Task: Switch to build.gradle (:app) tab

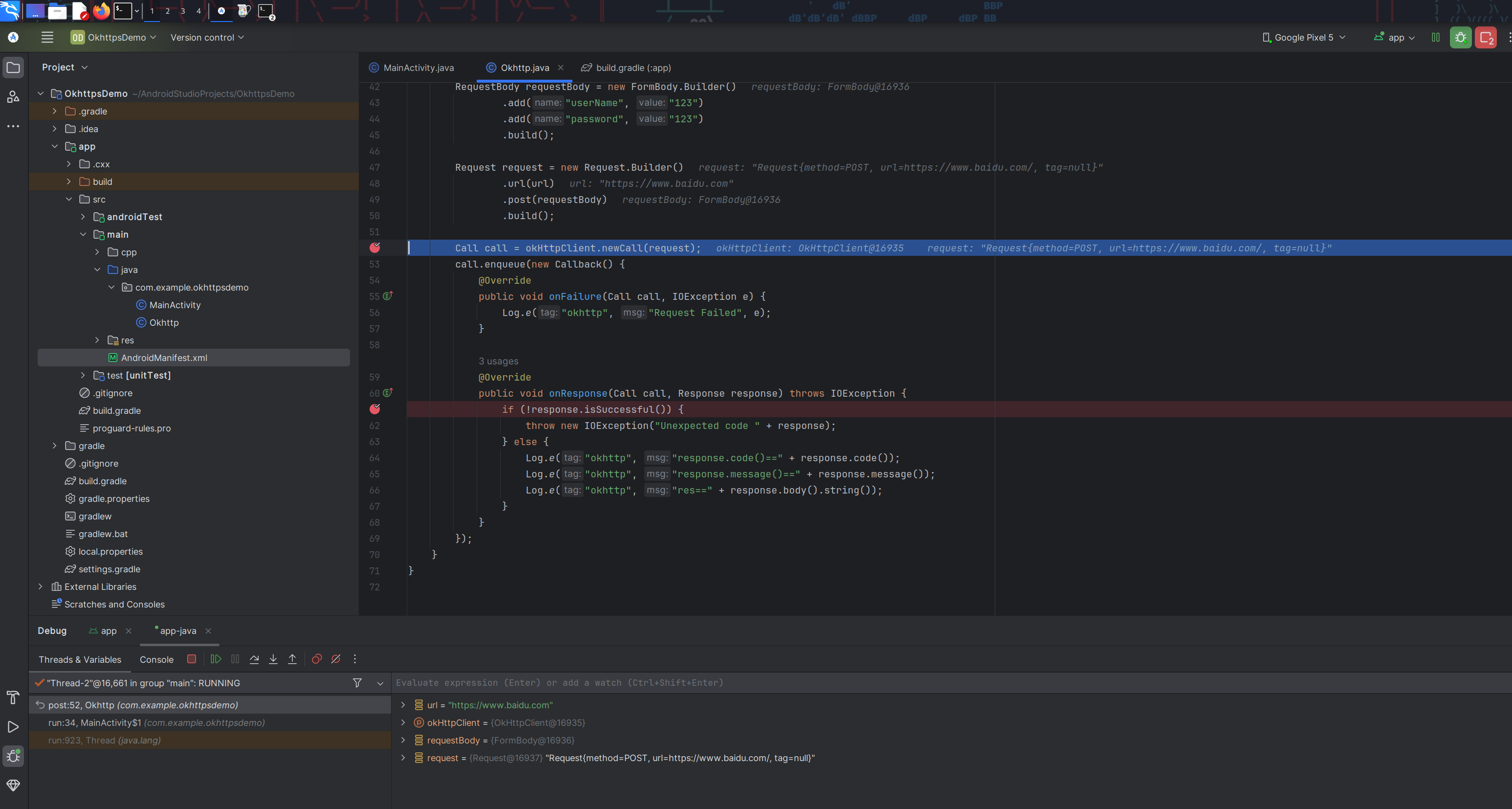Action: click(x=626, y=67)
